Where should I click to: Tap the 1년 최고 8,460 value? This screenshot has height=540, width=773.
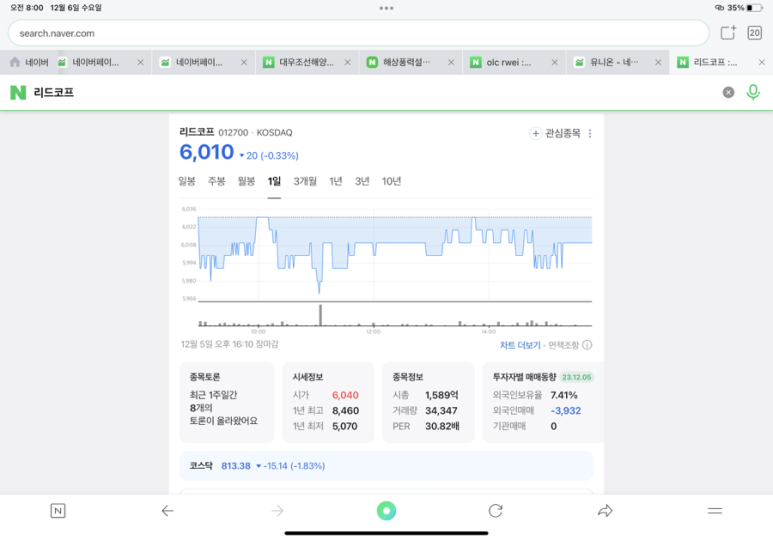345,410
